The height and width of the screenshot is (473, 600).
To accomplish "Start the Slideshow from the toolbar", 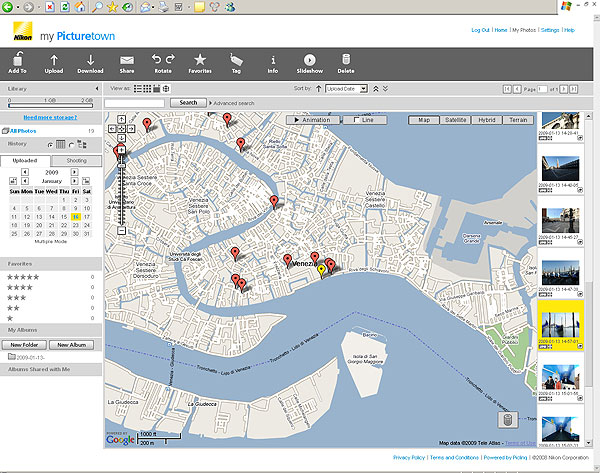I will coord(309,61).
